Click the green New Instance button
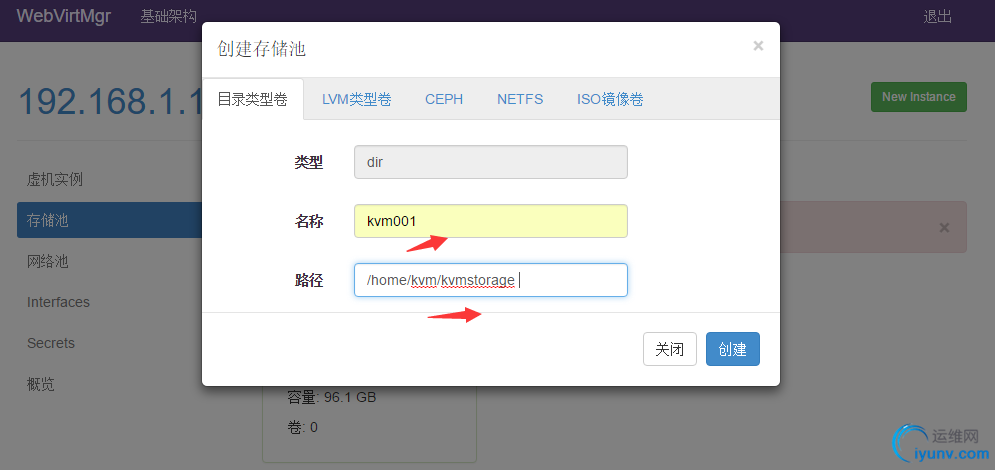Screen dimensions: 995x470 [918, 97]
